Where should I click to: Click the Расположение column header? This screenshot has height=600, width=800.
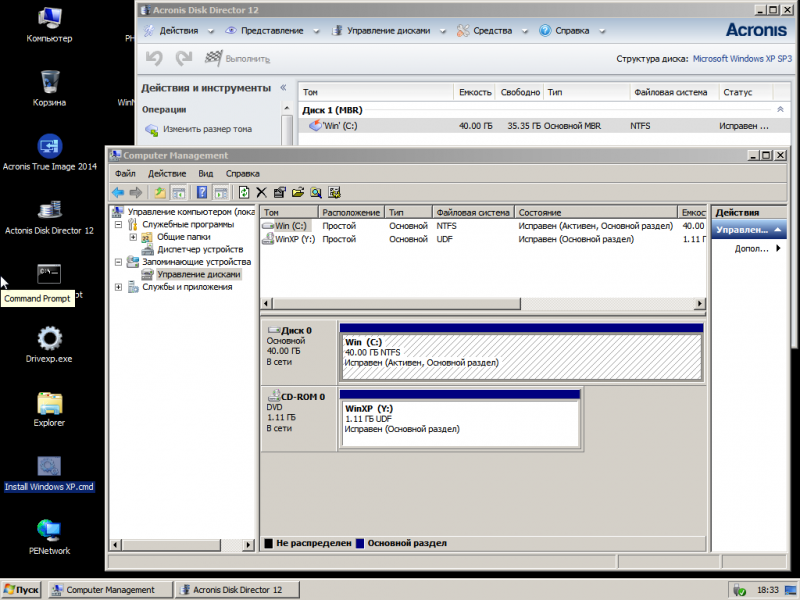[x=351, y=213]
